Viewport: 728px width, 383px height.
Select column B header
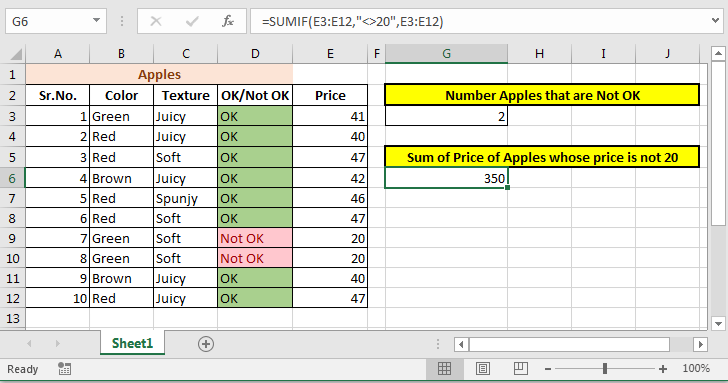[121, 54]
